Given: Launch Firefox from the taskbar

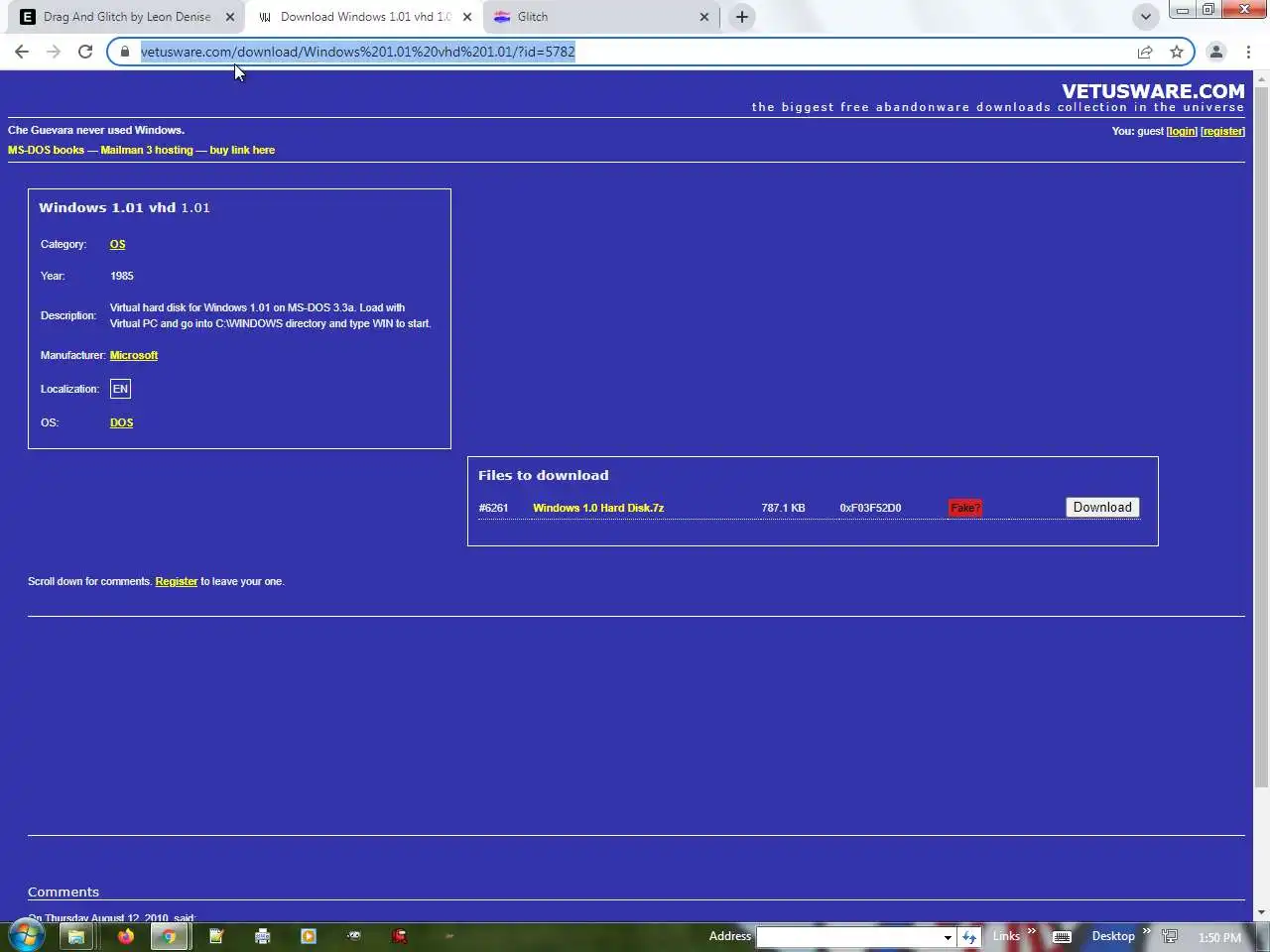Looking at the screenshot, I should (125, 936).
